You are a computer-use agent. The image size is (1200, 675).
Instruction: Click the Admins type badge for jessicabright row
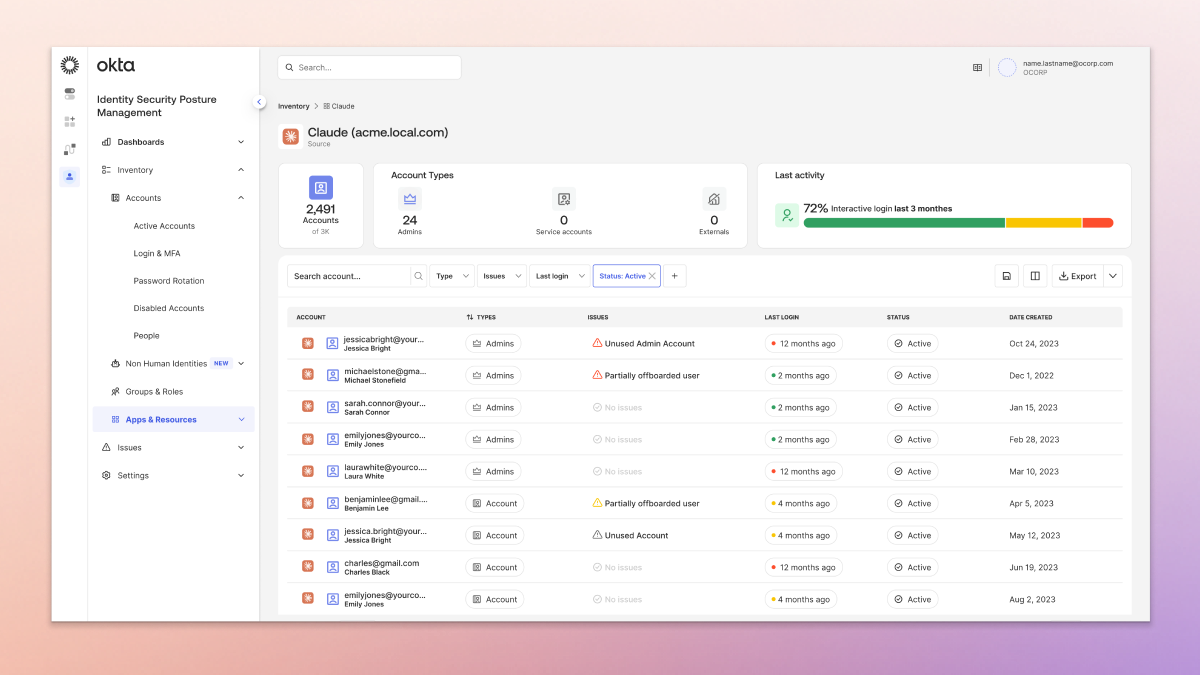pyautogui.click(x=493, y=343)
